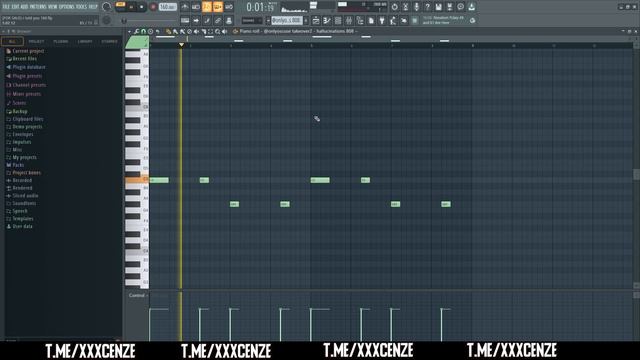Open the Playlist window
The width and height of the screenshot is (640, 360).
tap(316, 20)
